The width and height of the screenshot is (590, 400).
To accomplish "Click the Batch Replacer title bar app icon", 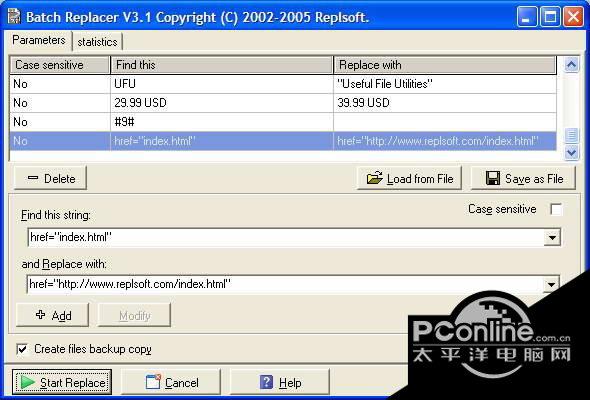I will tap(14, 17).
